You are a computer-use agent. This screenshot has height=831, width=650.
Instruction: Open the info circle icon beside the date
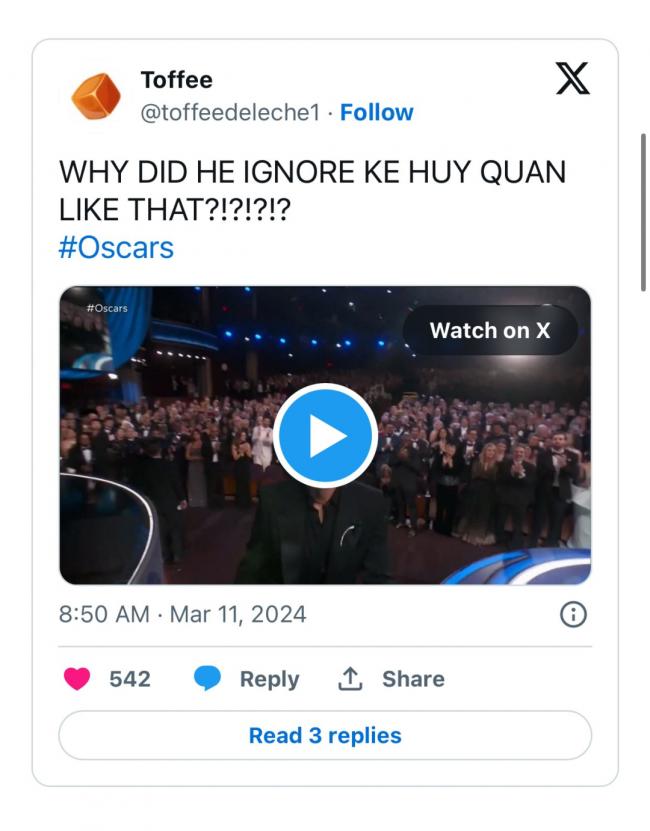click(x=572, y=614)
